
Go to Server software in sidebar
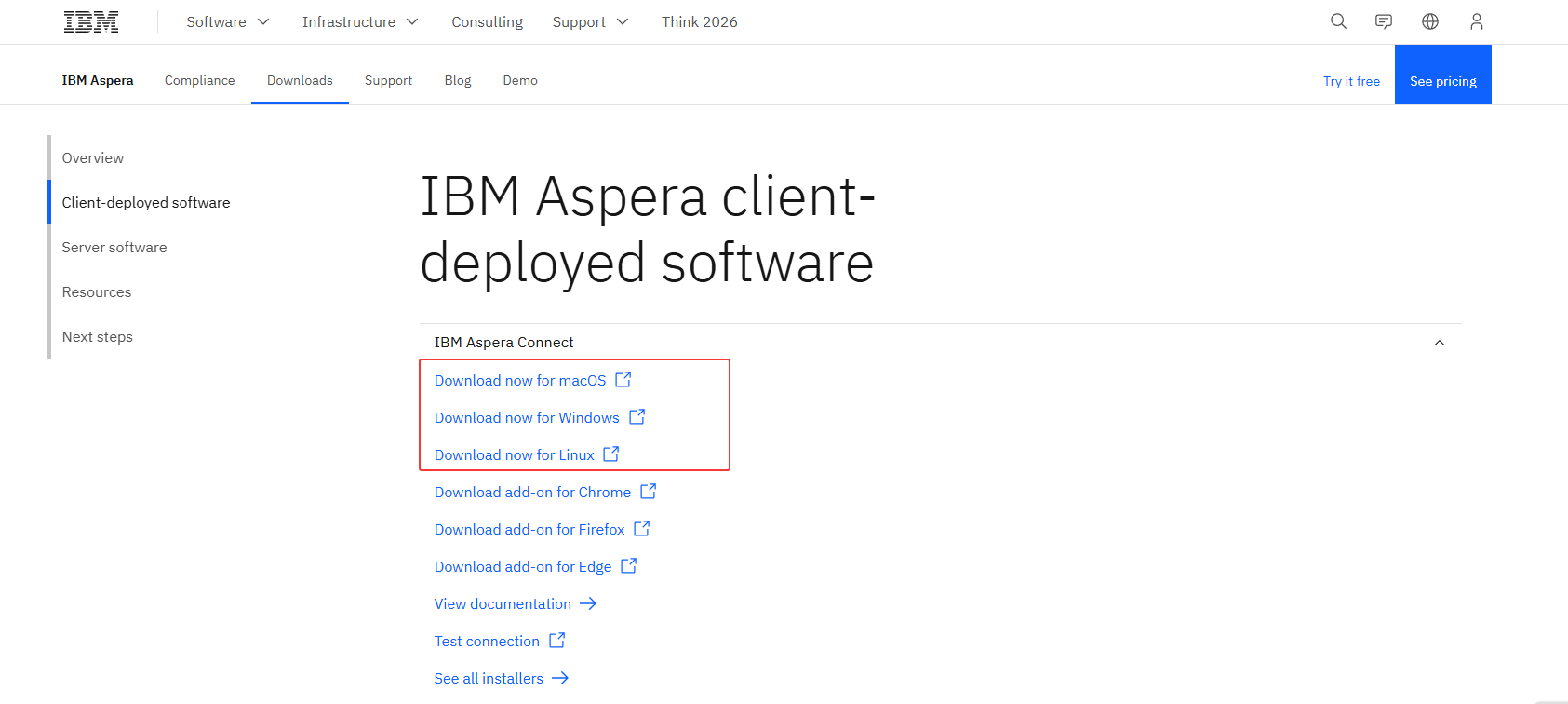114,247
